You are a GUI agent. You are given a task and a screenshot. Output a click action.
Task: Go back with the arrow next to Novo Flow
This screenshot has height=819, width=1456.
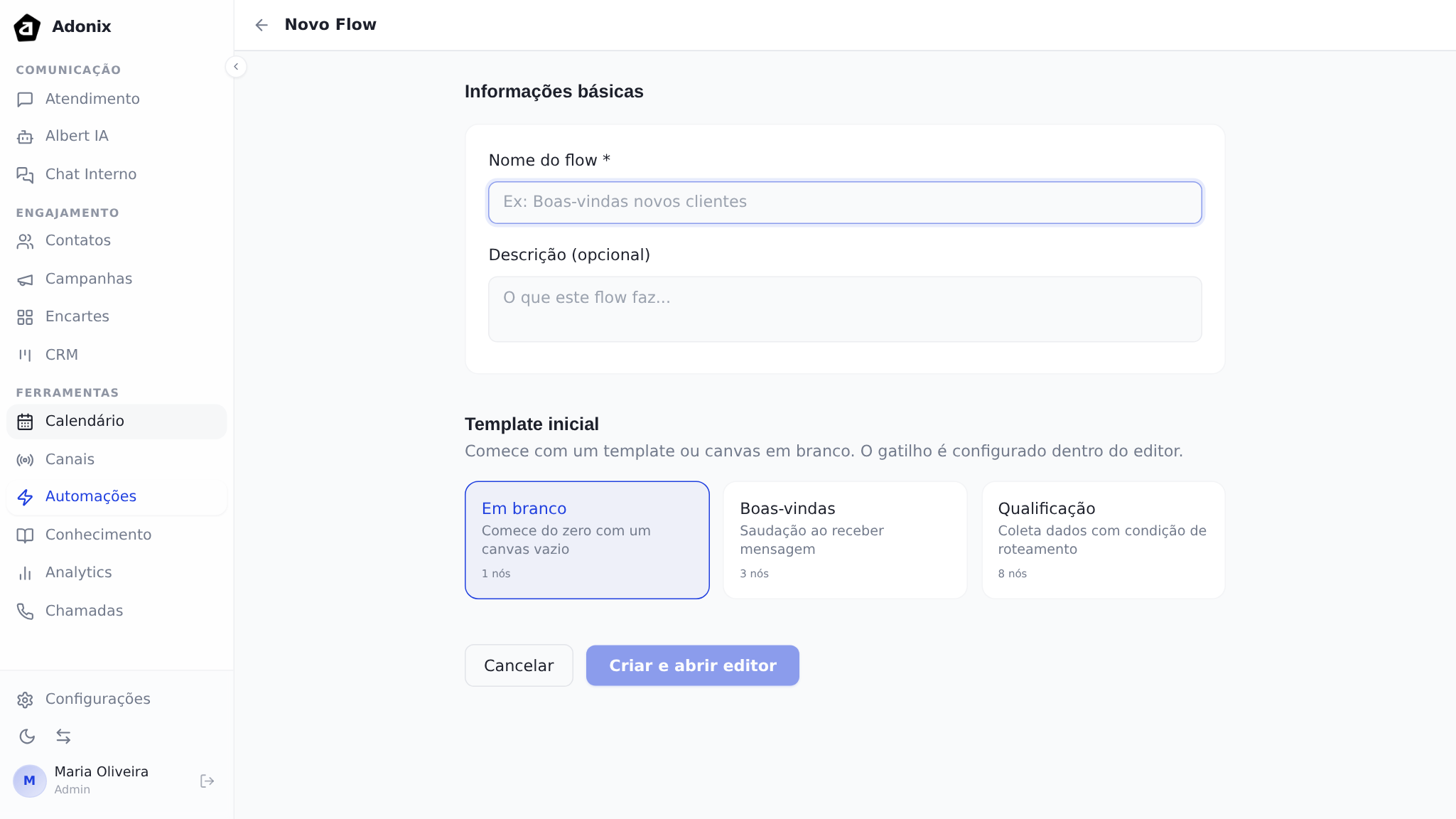[261, 25]
